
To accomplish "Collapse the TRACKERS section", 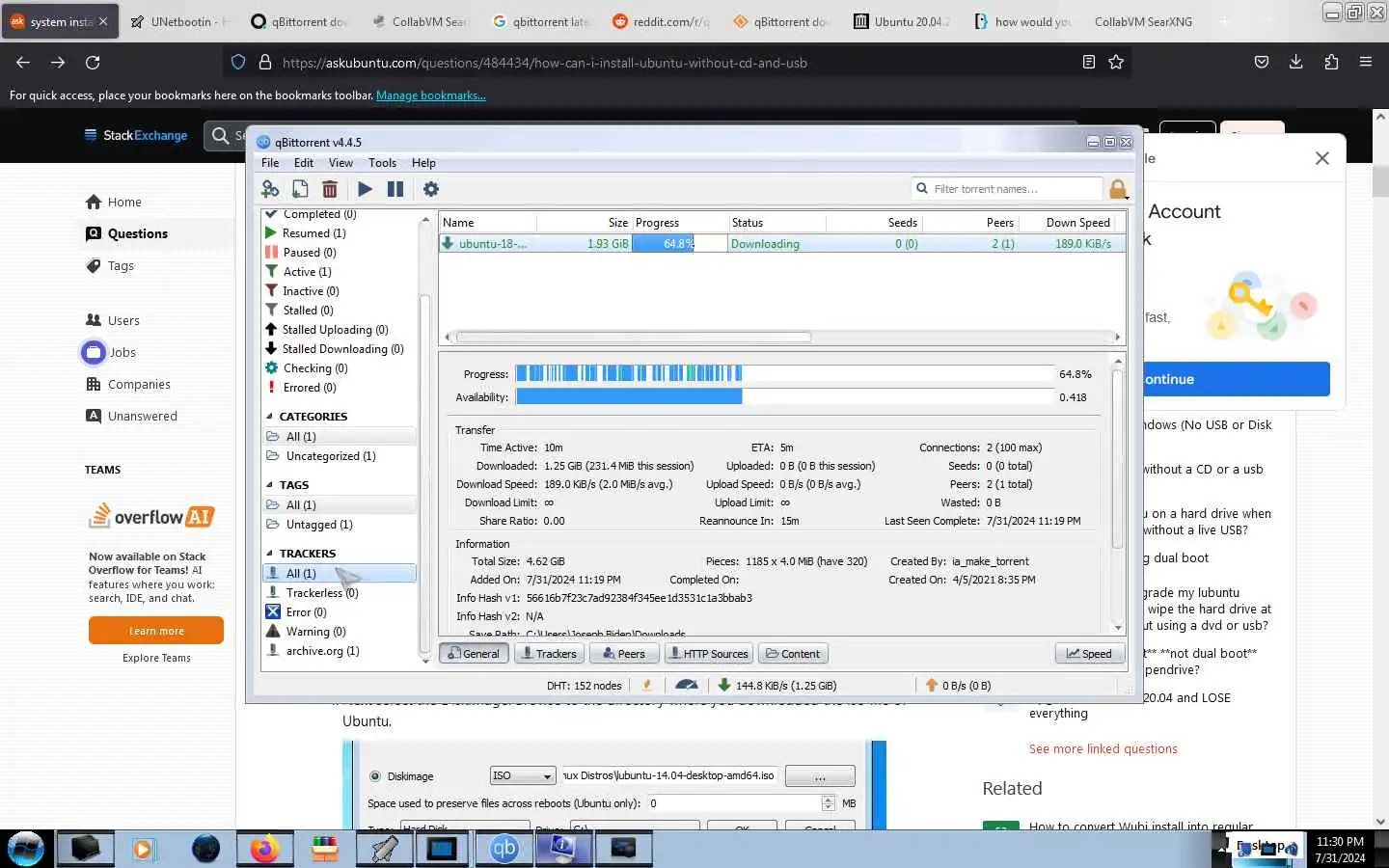I will pos(269,554).
